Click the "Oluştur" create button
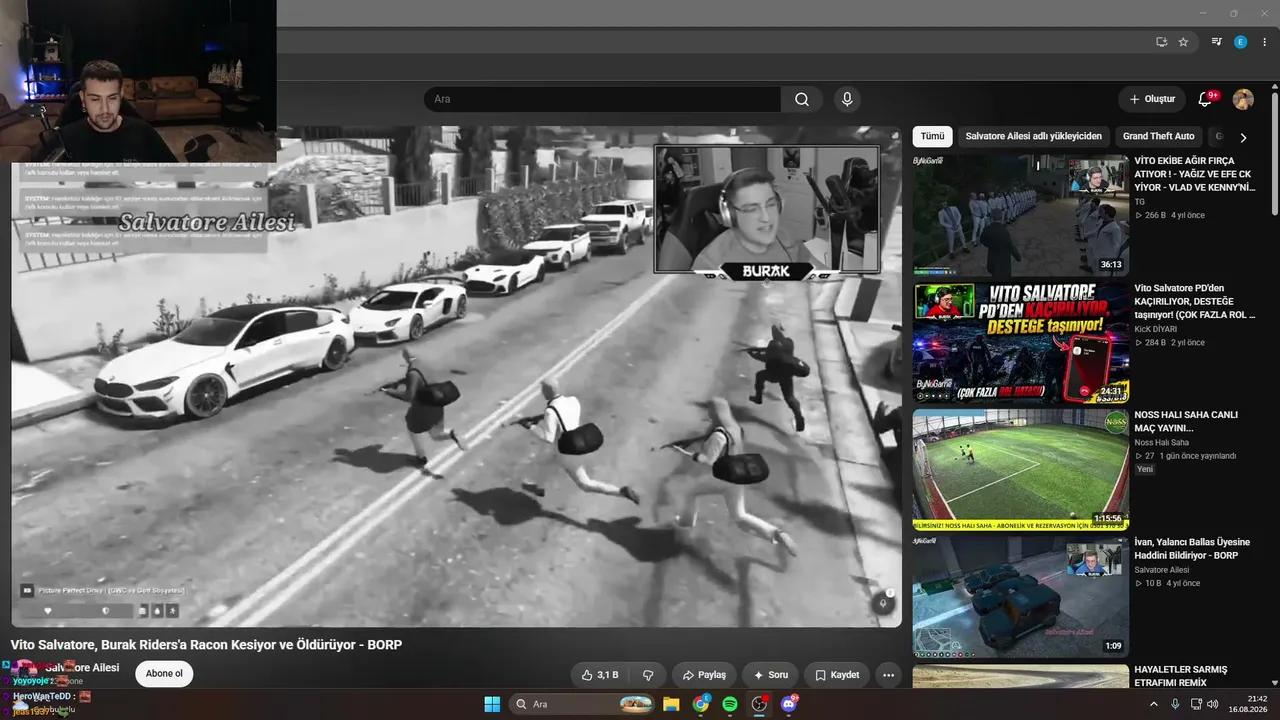 [1152, 99]
